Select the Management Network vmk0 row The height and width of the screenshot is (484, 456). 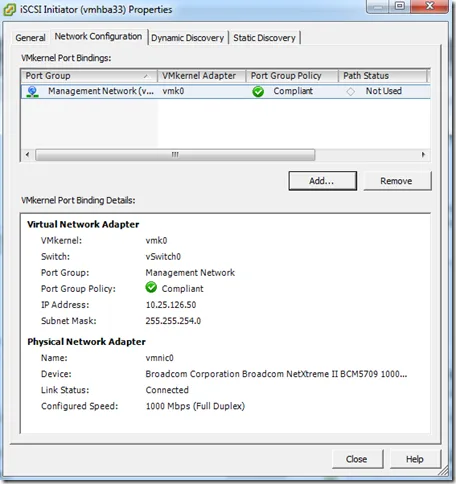225,91
